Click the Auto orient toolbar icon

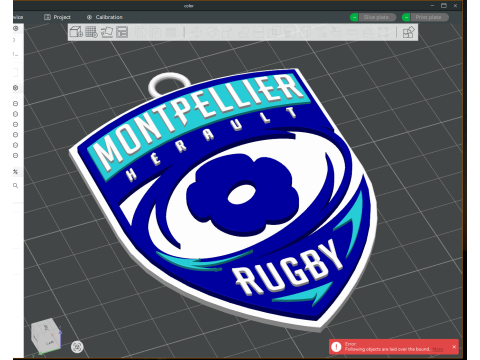pyautogui.click(x=107, y=32)
